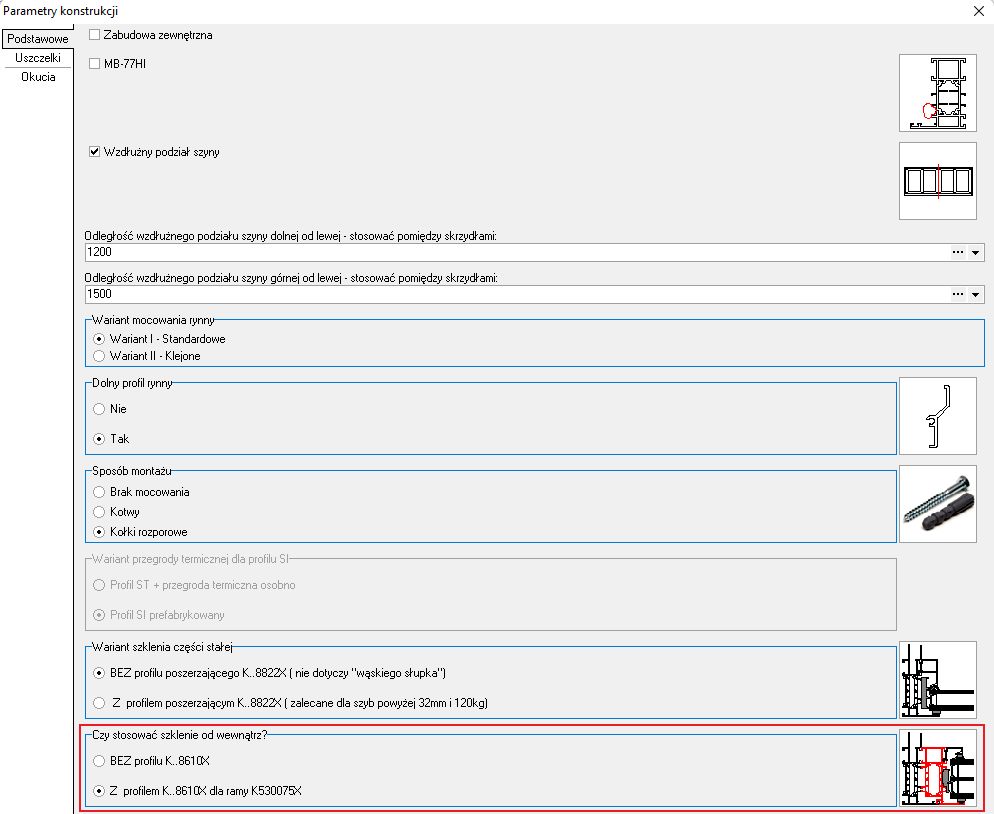The height and width of the screenshot is (814, 994).
Task: Click the fixed part glazing variant diagram
Action: (x=937, y=680)
